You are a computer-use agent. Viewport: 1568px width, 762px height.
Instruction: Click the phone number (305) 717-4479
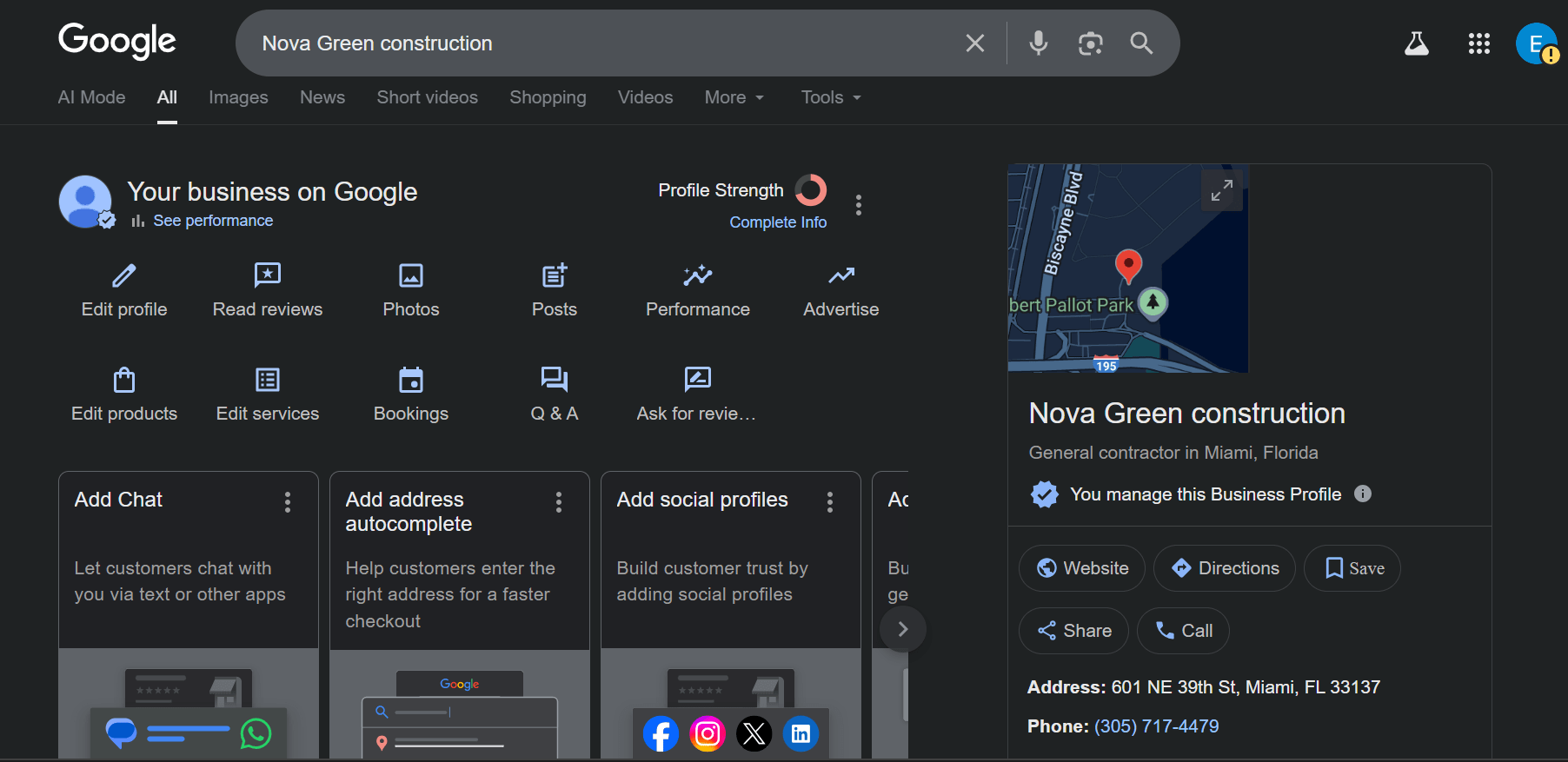1156,726
